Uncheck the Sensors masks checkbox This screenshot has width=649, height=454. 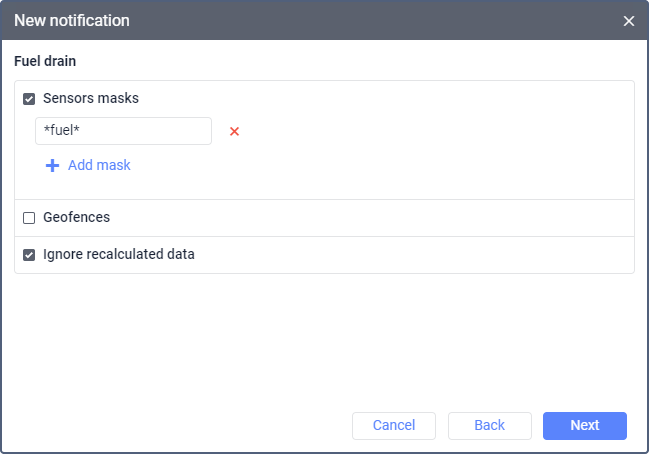pos(29,99)
